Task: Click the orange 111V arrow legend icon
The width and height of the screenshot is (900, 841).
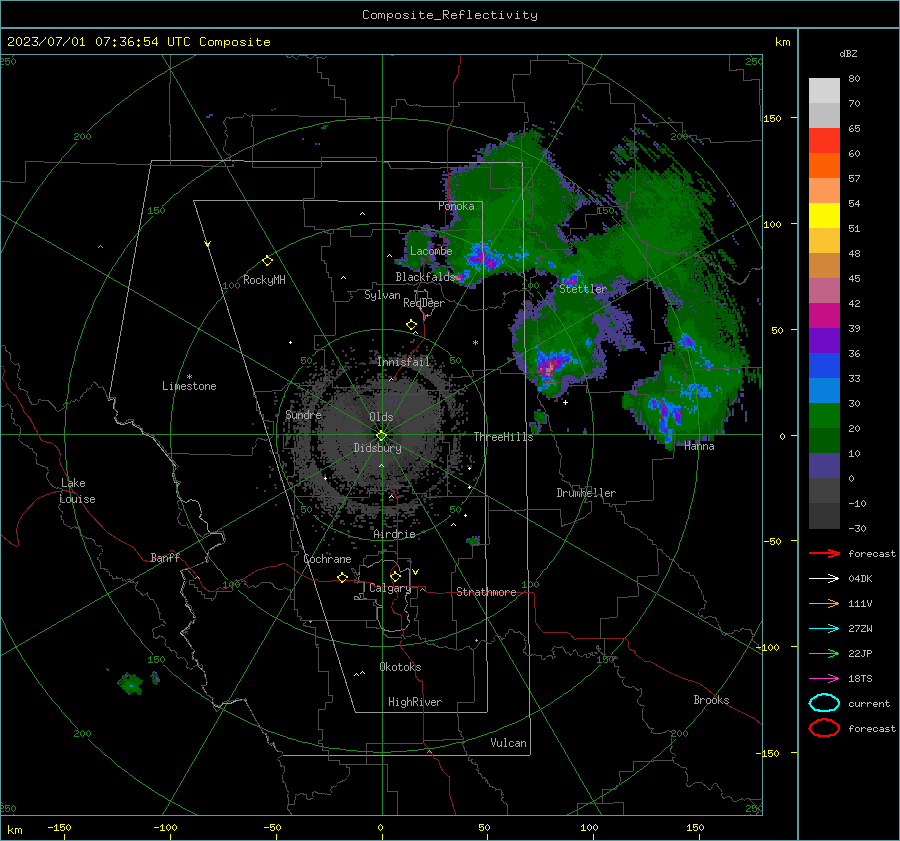Action: pyautogui.click(x=824, y=603)
